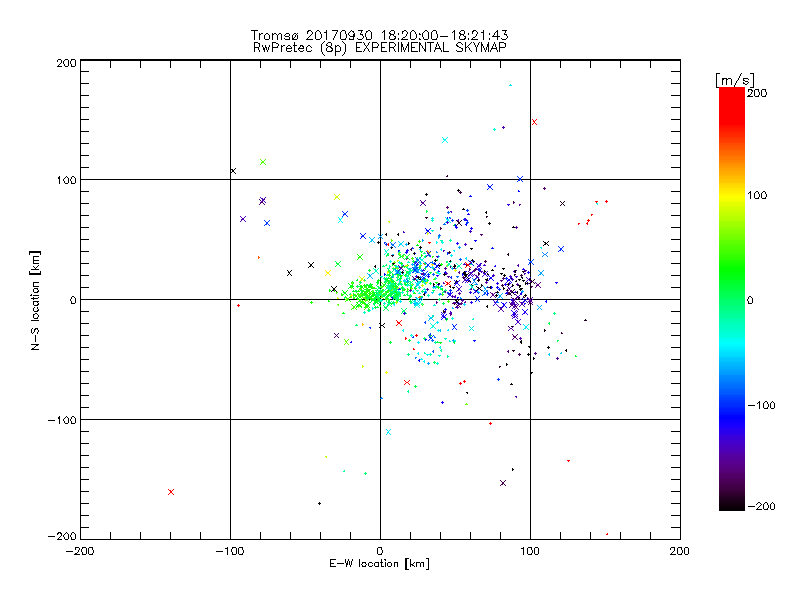
Task: Click the E-W axis tick label "-200"
Action: 80,551
